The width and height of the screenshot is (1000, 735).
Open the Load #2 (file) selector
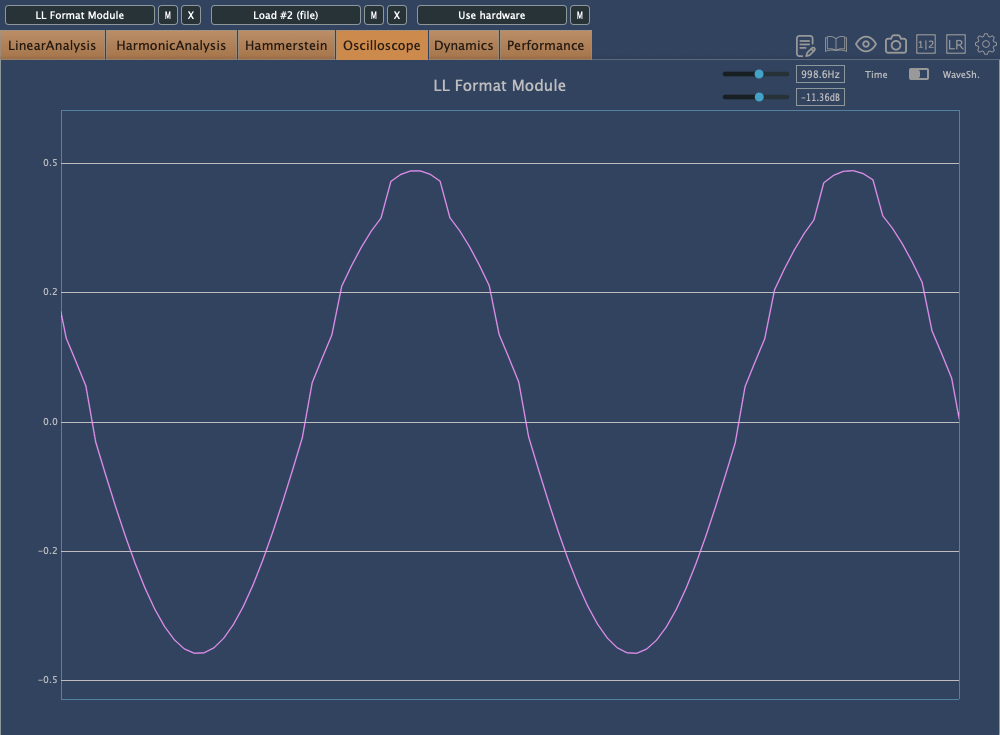click(286, 15)
